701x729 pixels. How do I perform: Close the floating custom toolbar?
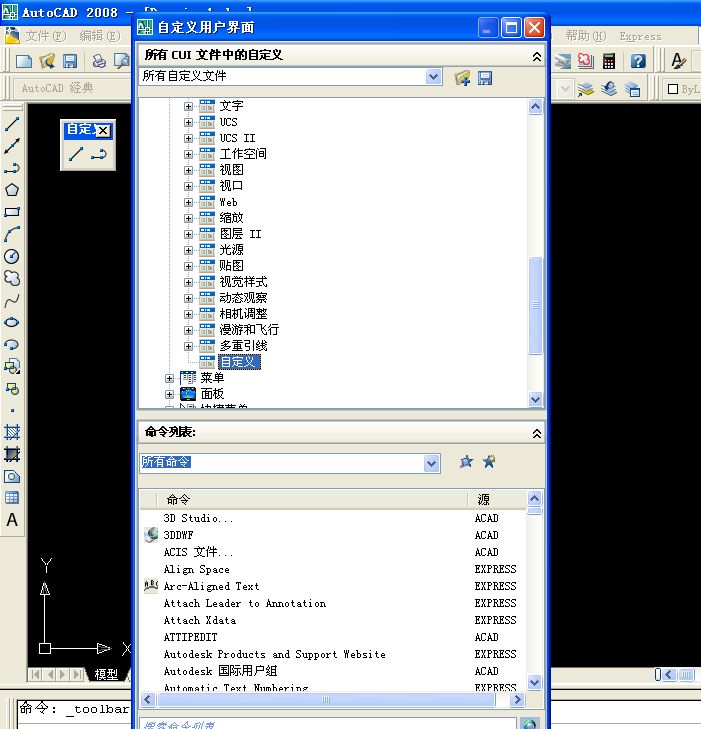click(x=103, y=131)
